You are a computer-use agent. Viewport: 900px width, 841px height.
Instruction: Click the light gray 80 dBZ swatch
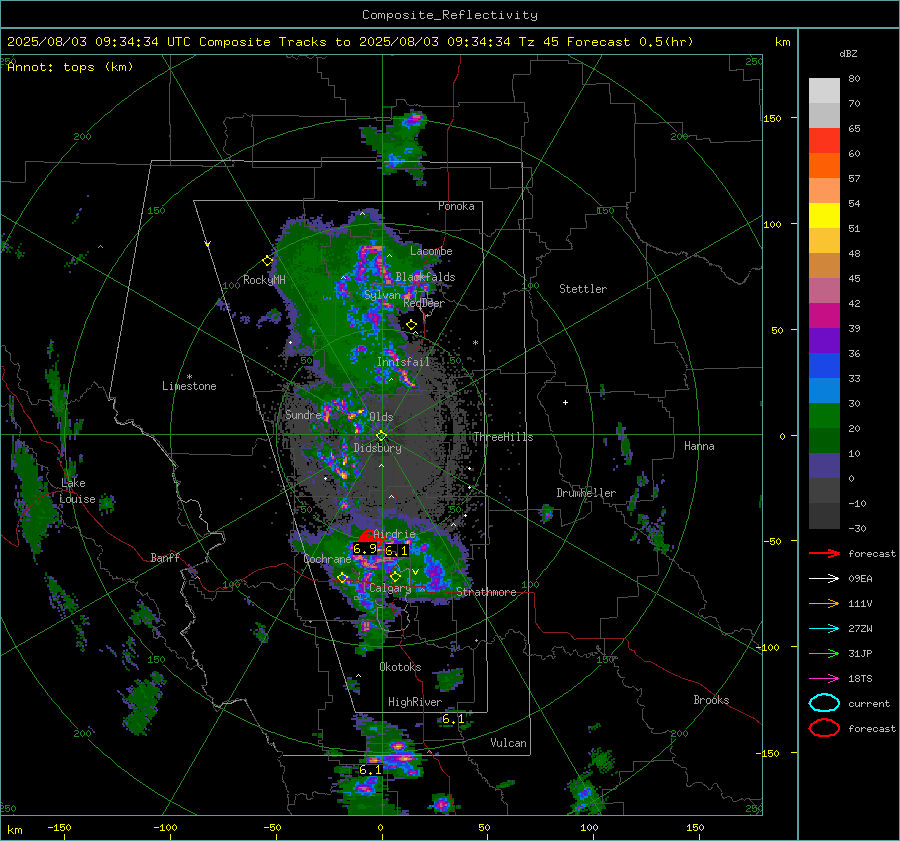pyautogui.click(x=824, y=90)
